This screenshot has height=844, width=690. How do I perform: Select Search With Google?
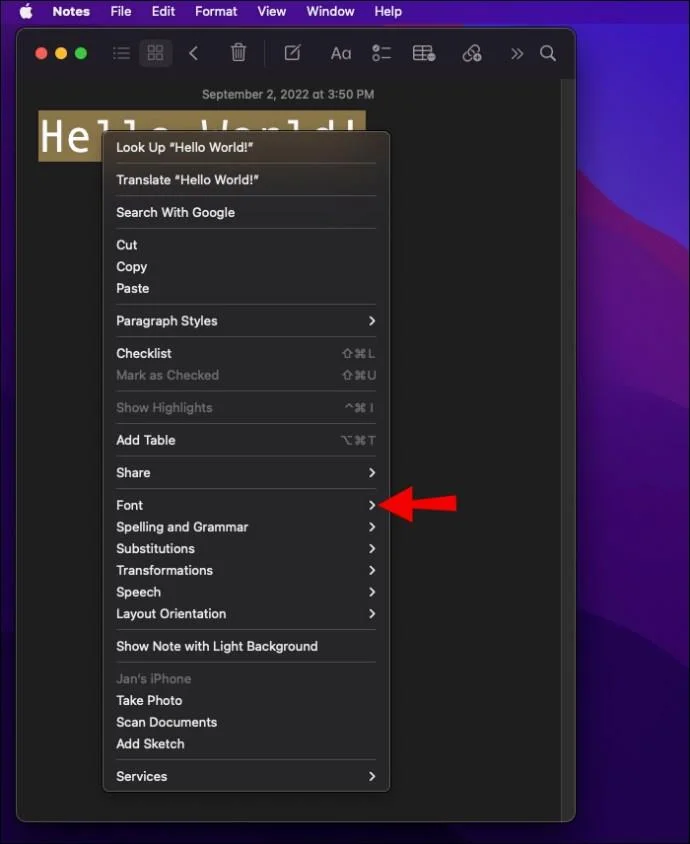pyautogui.click(x=246, y=213)
